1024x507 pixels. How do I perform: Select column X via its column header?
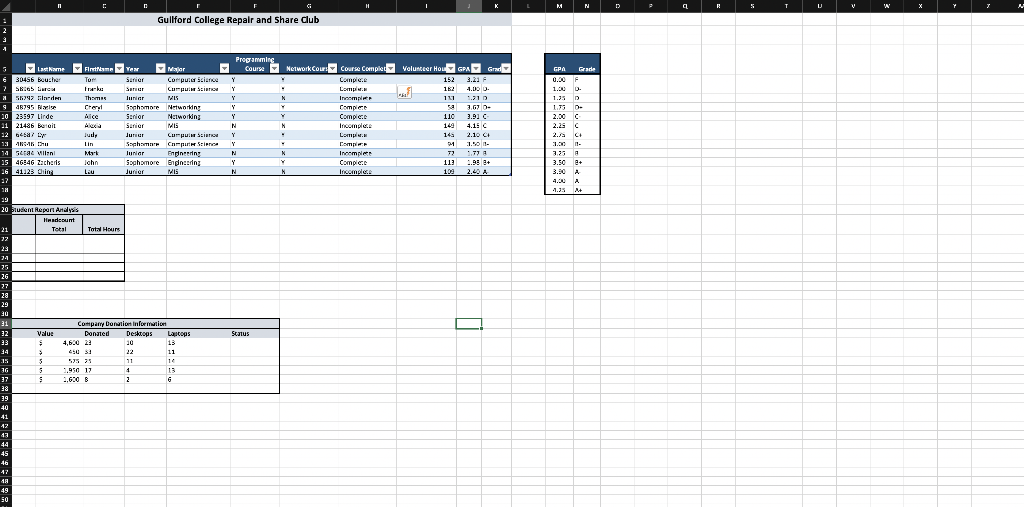[921, 6]
